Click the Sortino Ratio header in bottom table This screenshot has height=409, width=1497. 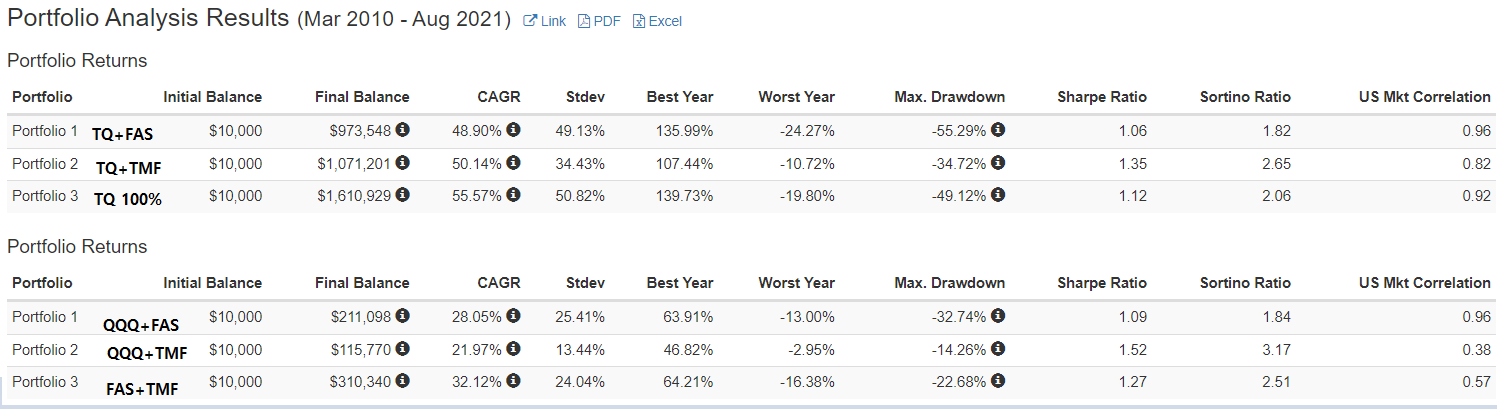click(1245, 283)
